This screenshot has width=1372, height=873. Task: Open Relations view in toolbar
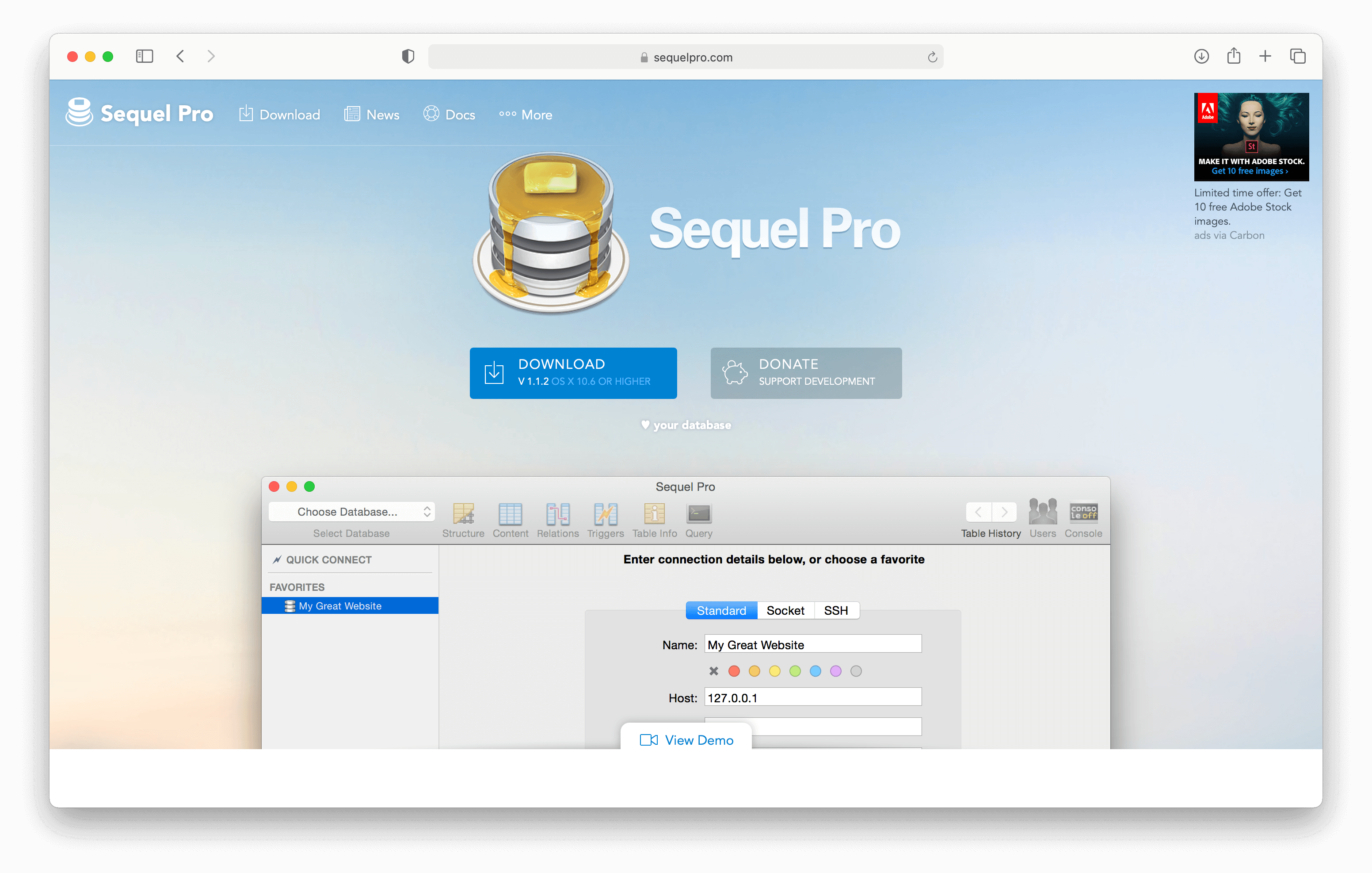tap(557, 520)
